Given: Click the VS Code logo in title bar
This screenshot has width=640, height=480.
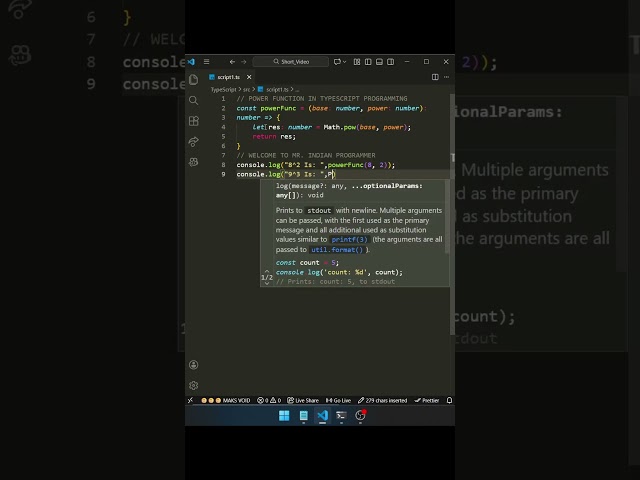Looking at the screenshot, I should [191, 62].
